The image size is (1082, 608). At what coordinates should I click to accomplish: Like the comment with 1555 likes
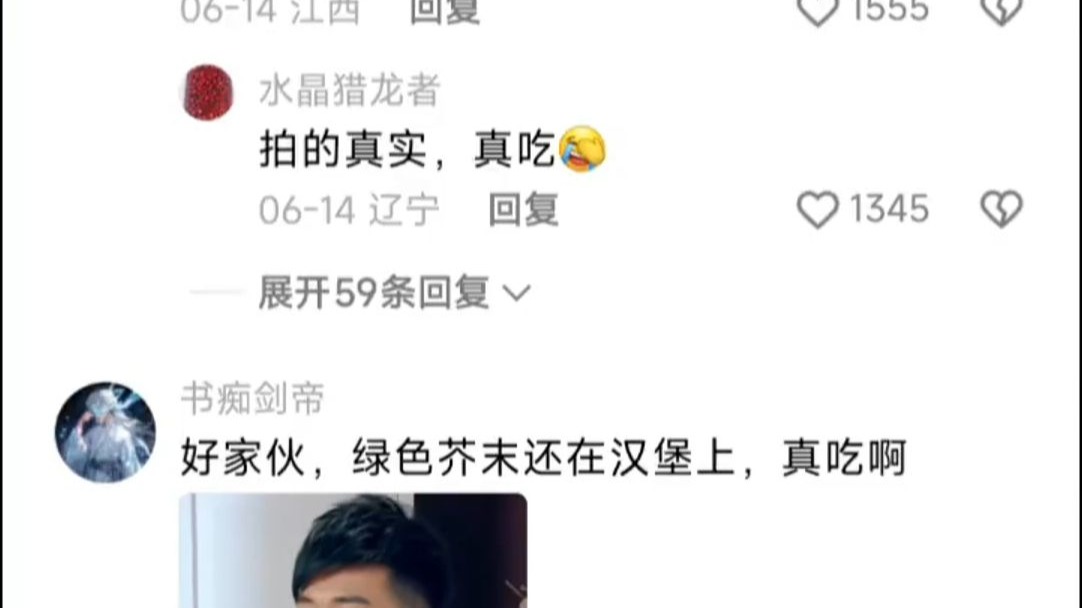818,12
